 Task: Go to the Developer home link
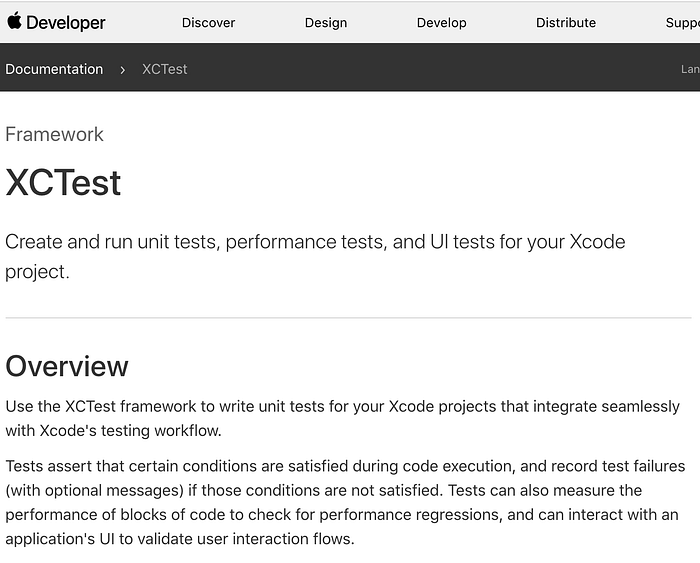65,22
